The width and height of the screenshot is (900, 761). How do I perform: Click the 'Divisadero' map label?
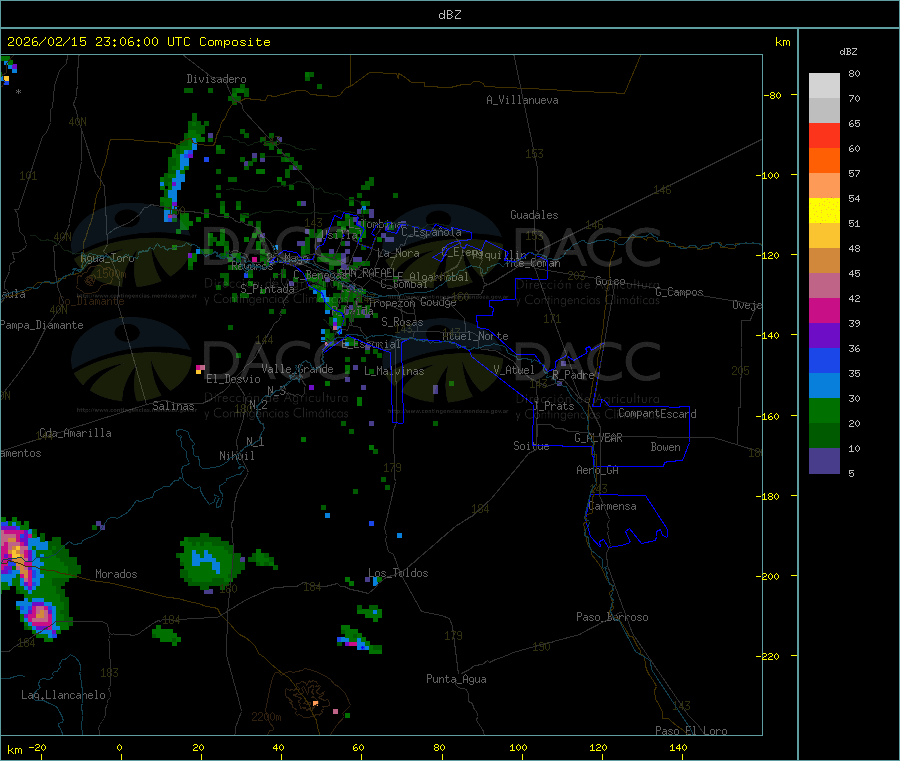[x=216, y=79]
